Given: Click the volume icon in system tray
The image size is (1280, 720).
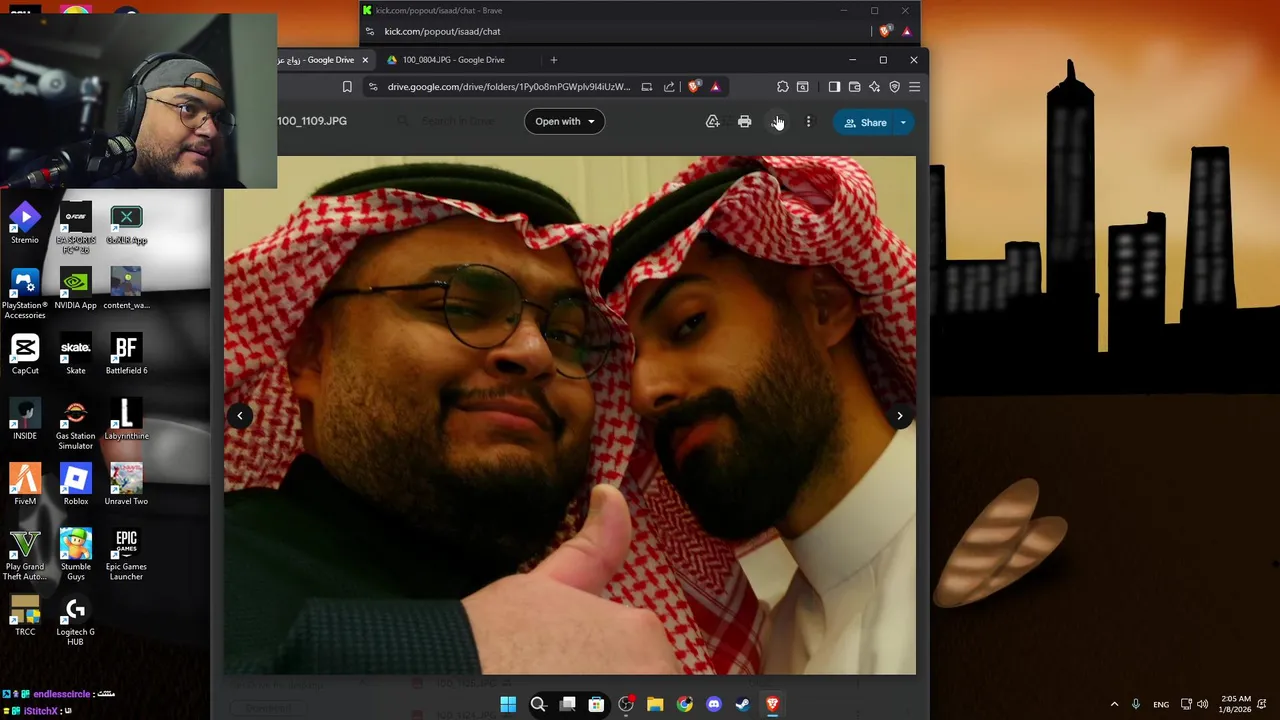Looking at the screenshot, I should pos(1202,704).
